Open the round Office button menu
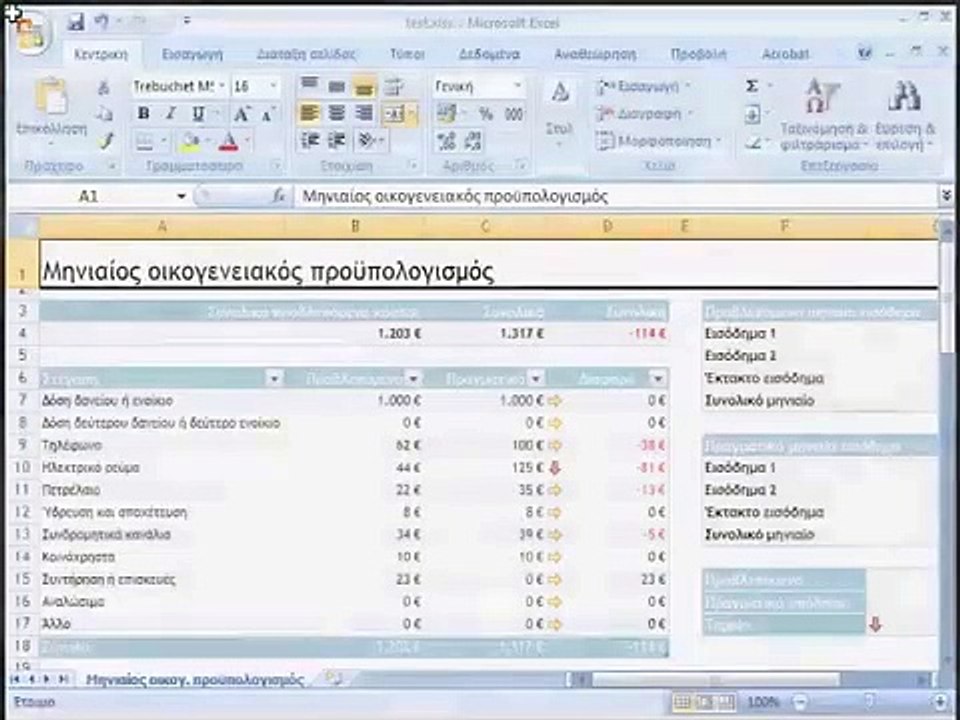Viewport: 960px width, 720px height. click(x=31, y=34)
